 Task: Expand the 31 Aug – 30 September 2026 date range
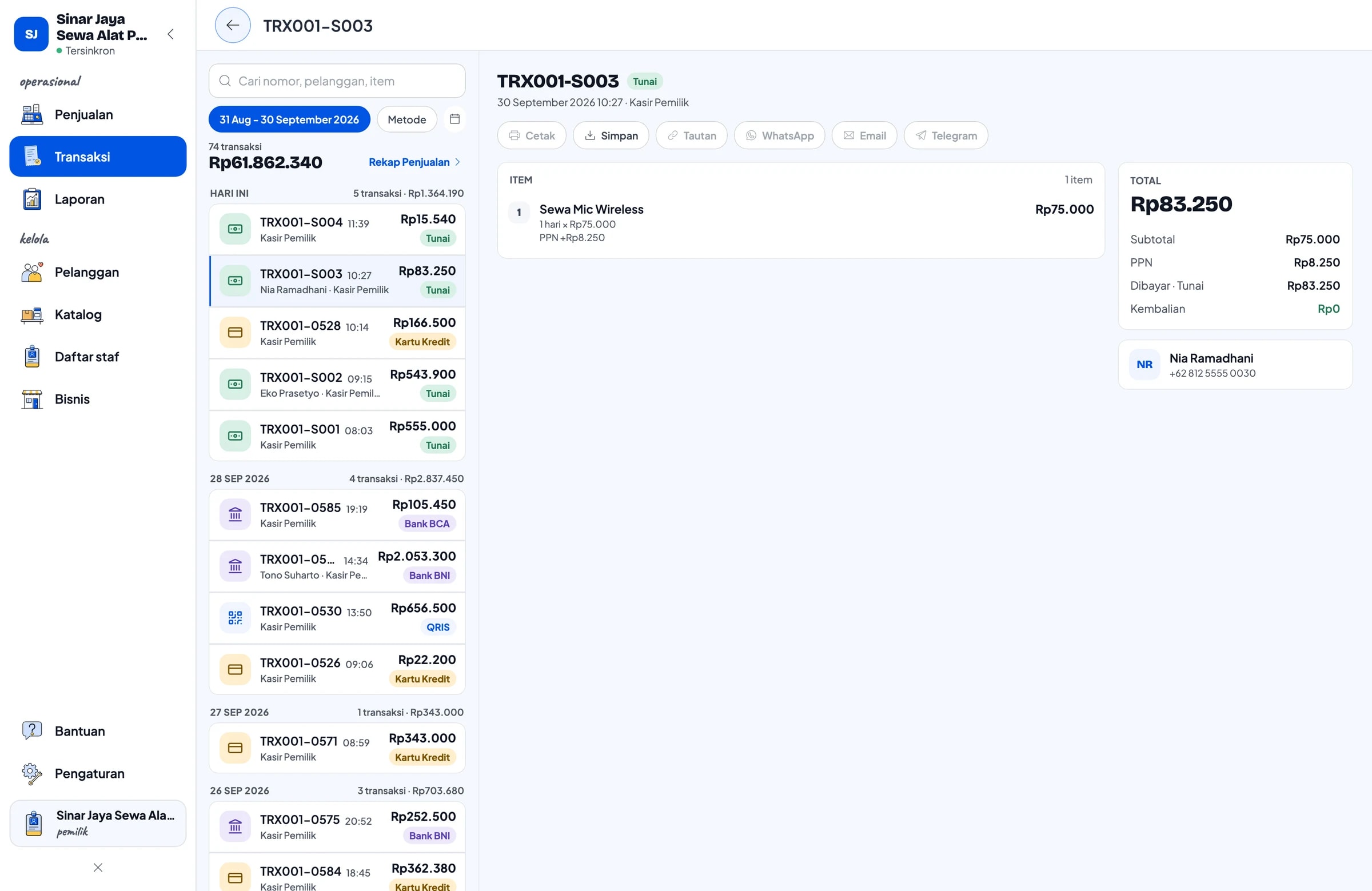289,119
